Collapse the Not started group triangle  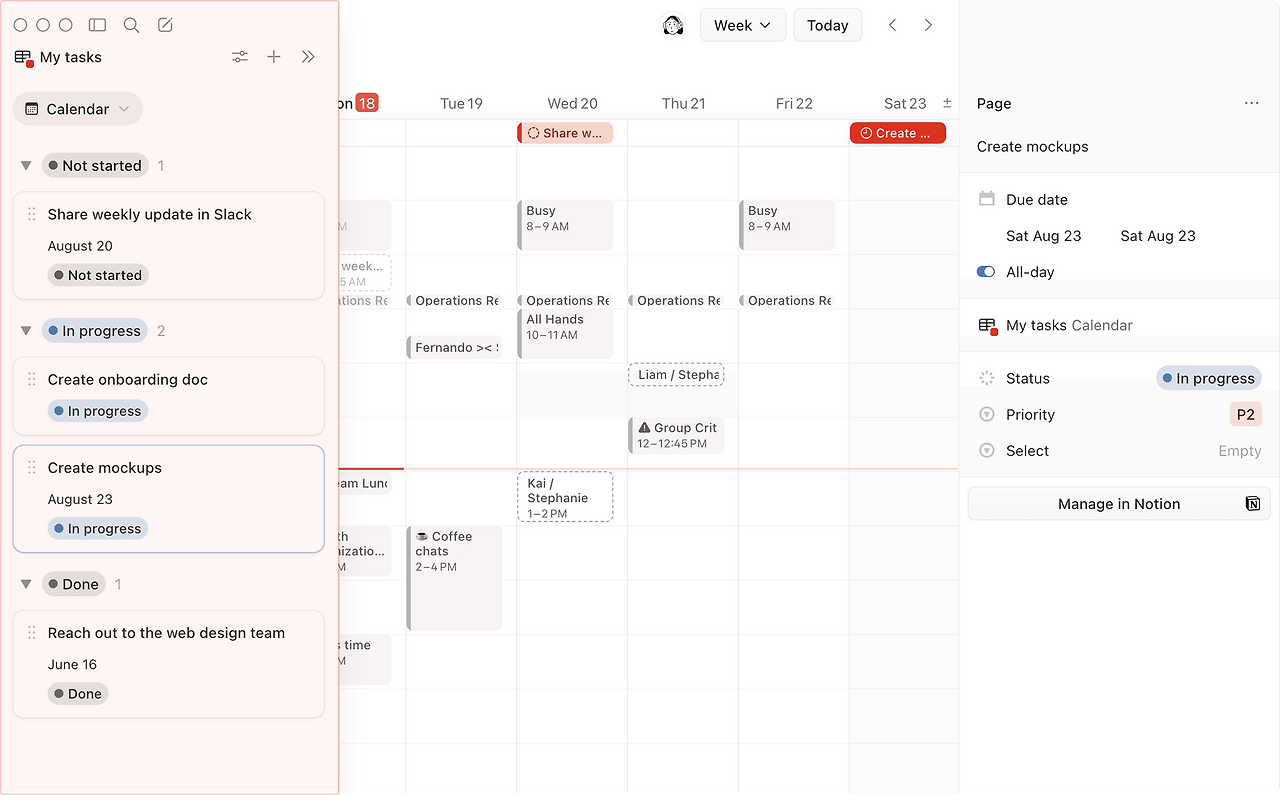click(x=26, y=166)
